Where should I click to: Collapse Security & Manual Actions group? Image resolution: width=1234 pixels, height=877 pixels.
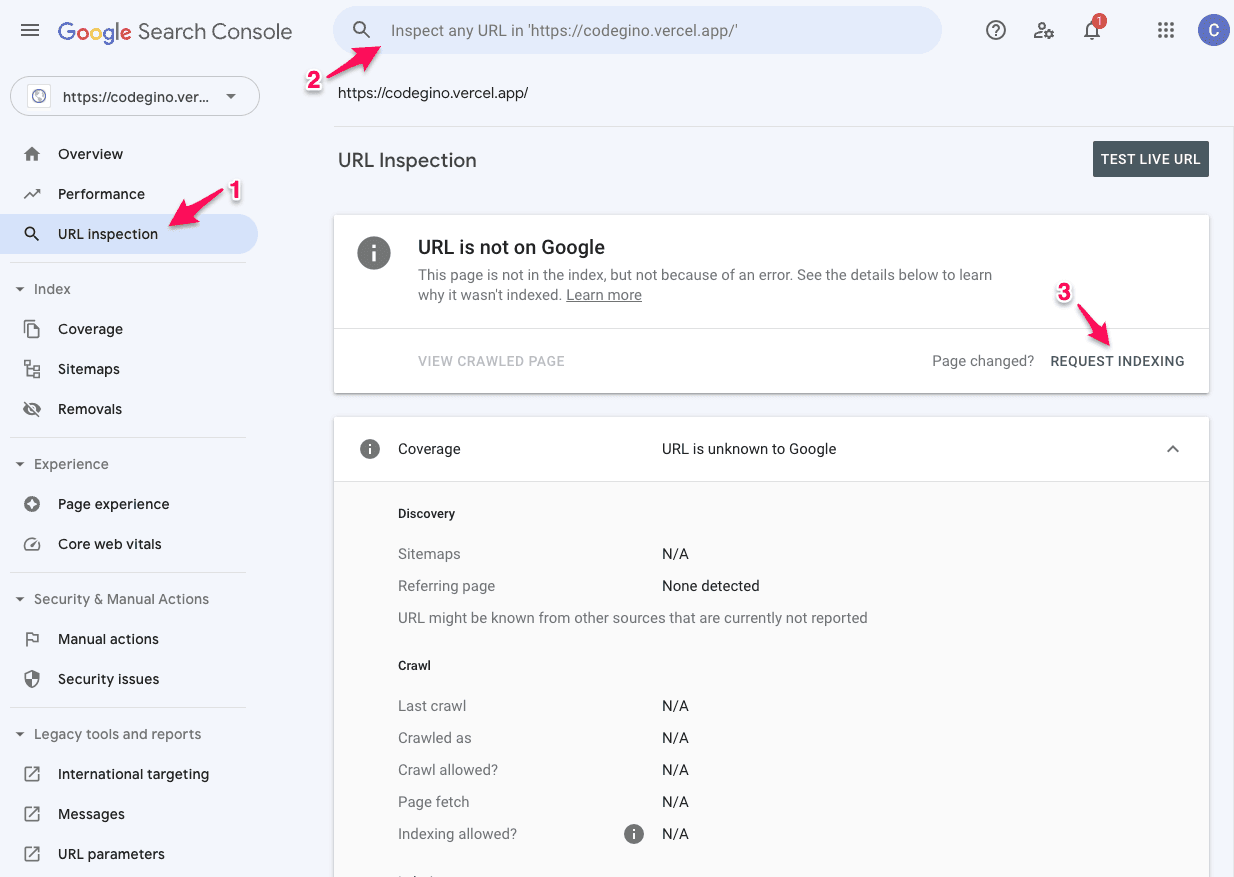19,599
